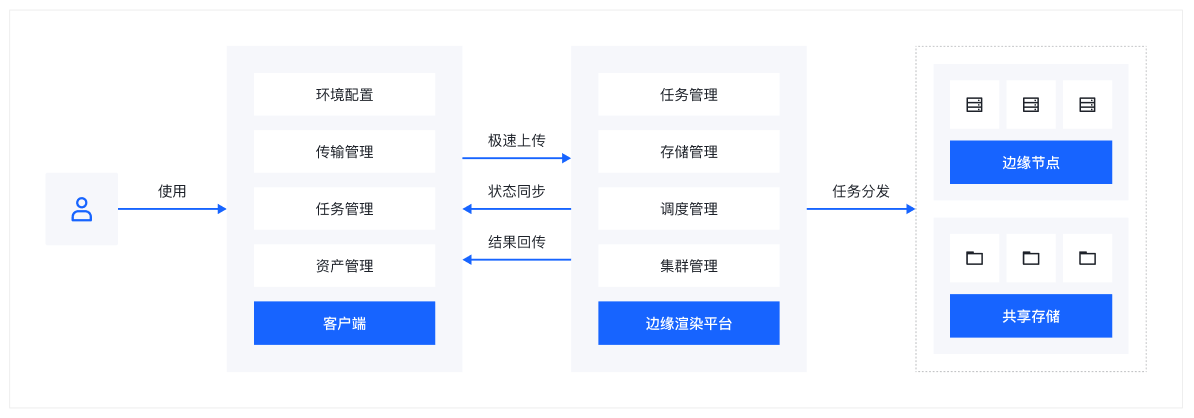
Task: Choose 资产管理 in the client panel
Action: point(344,266)
